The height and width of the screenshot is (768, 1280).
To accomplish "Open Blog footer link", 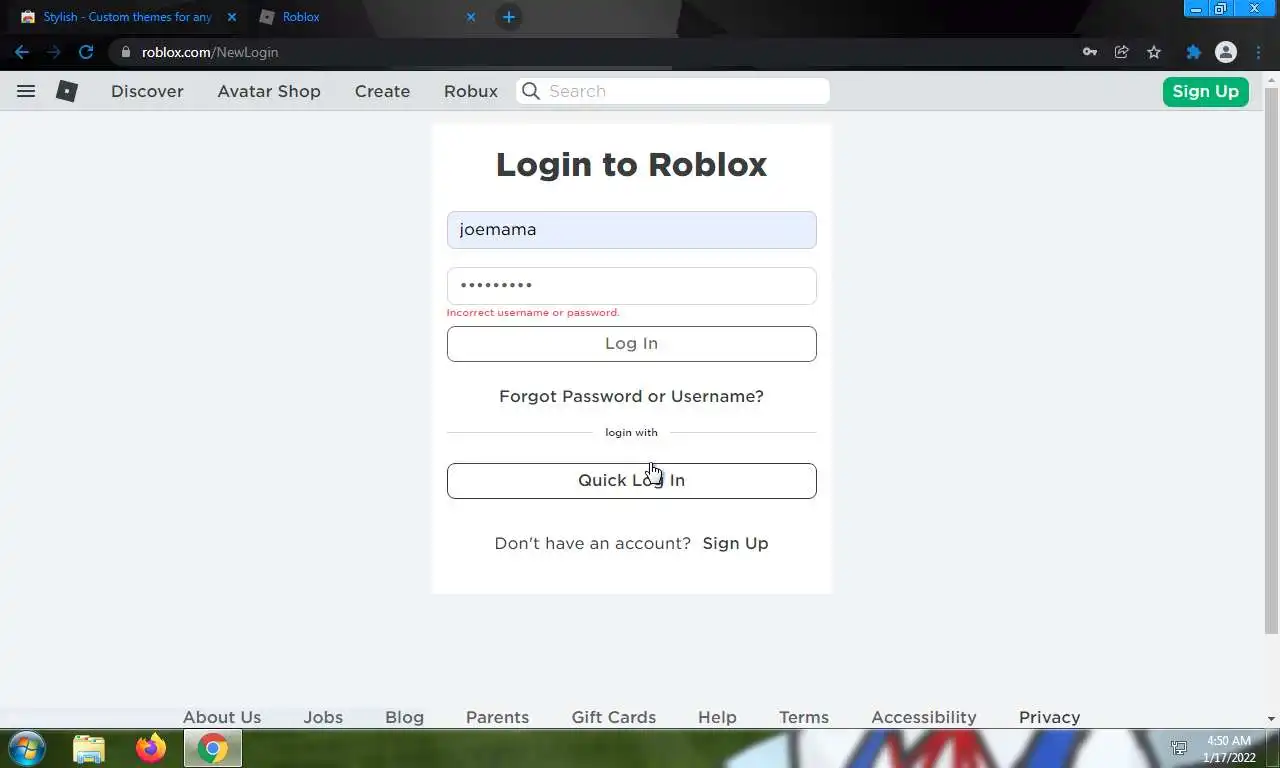I will 404,717.
